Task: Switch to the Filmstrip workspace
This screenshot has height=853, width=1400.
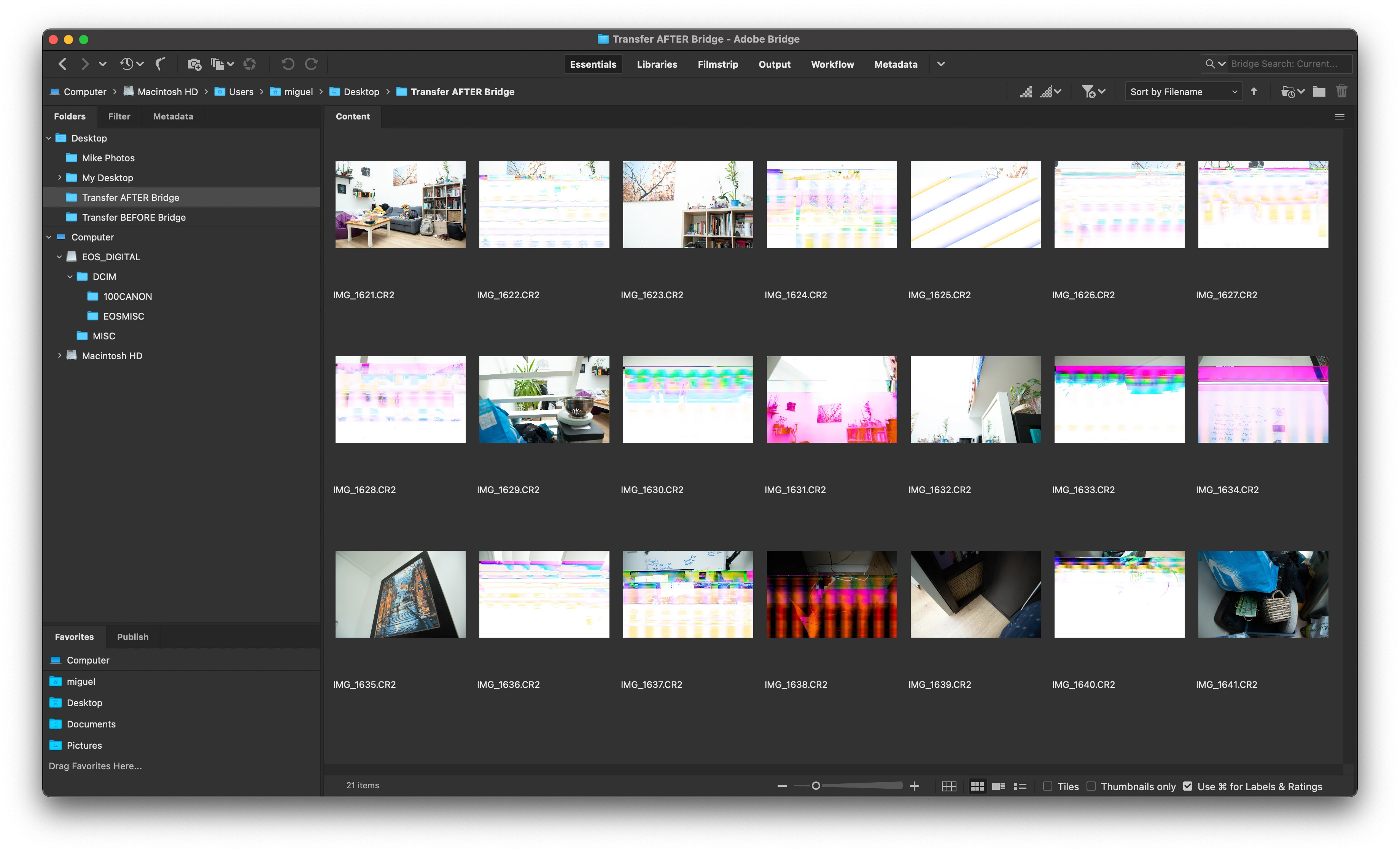Action: point(717,64)
